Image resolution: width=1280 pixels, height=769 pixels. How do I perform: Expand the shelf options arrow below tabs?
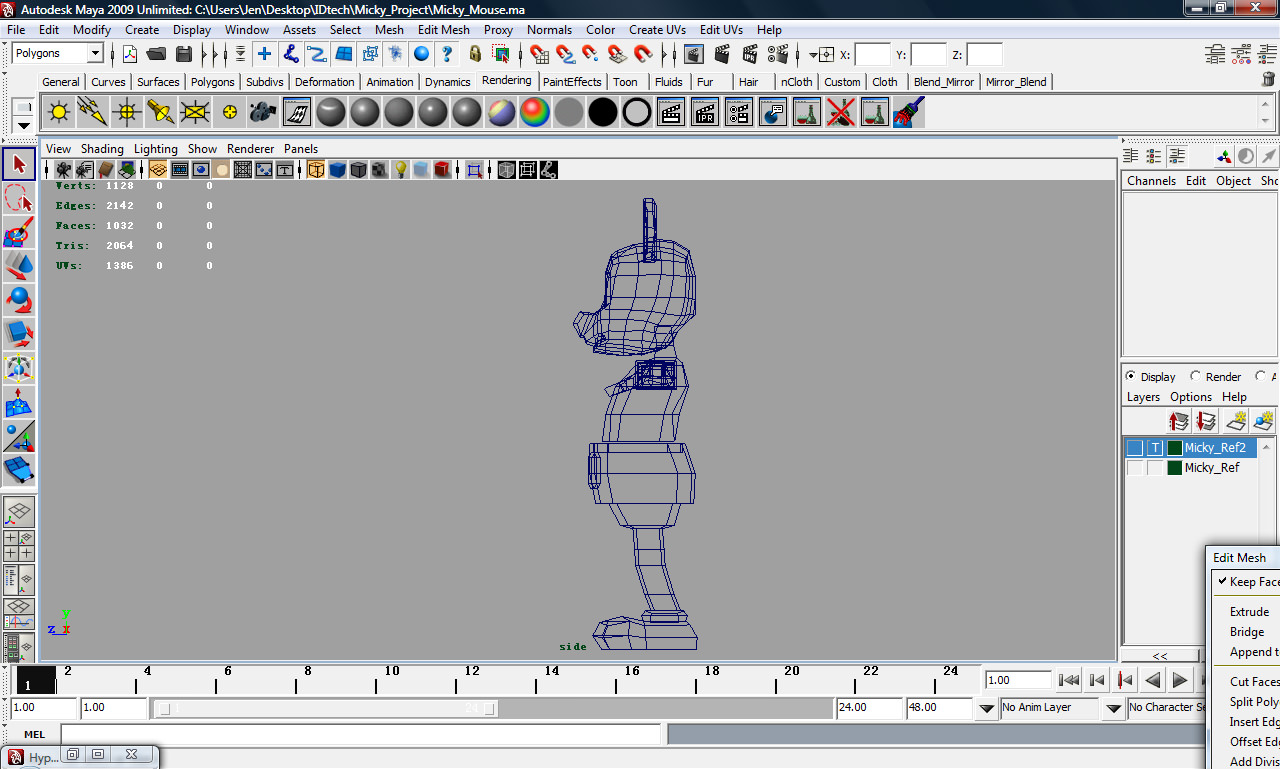(x=24, y=125)
